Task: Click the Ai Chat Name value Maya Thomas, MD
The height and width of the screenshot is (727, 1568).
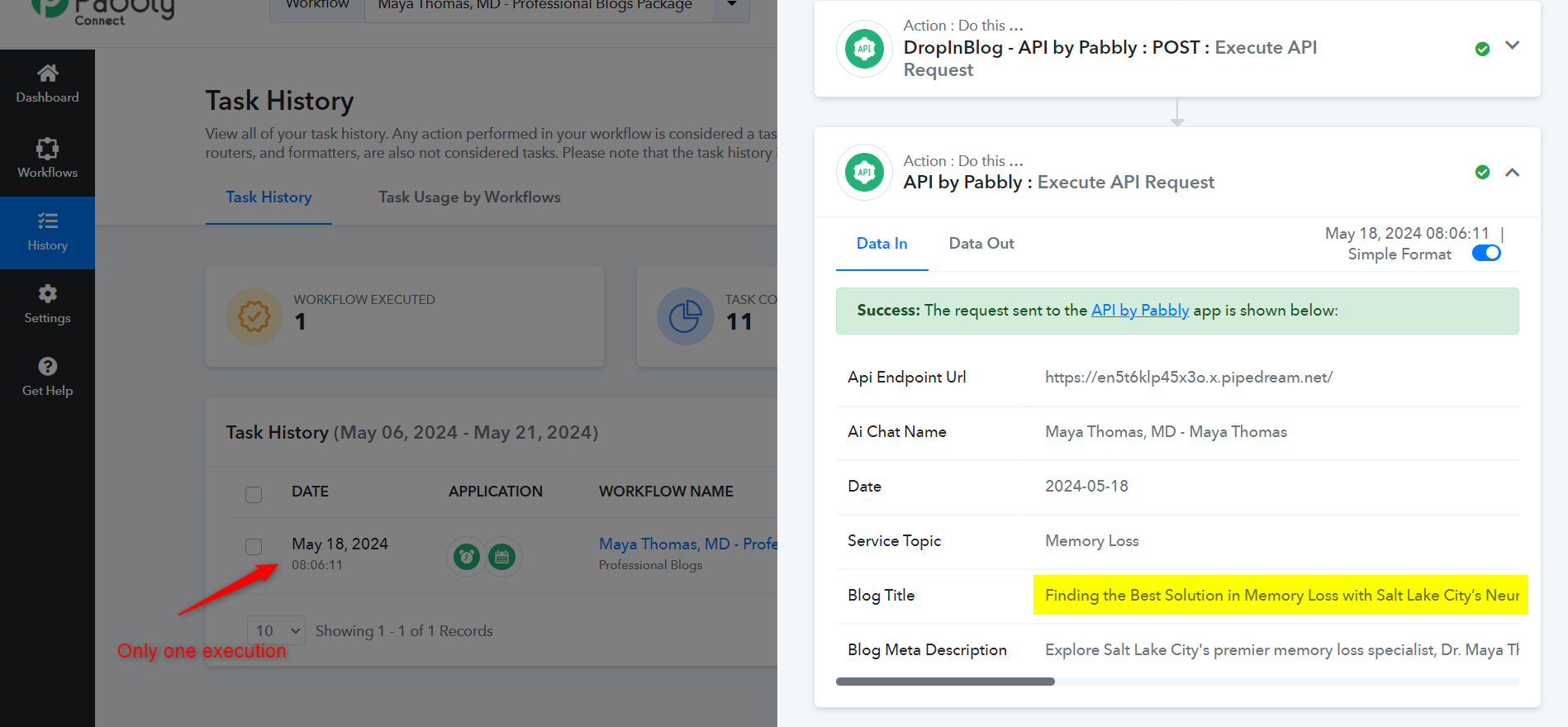Action: [1166, 432]
